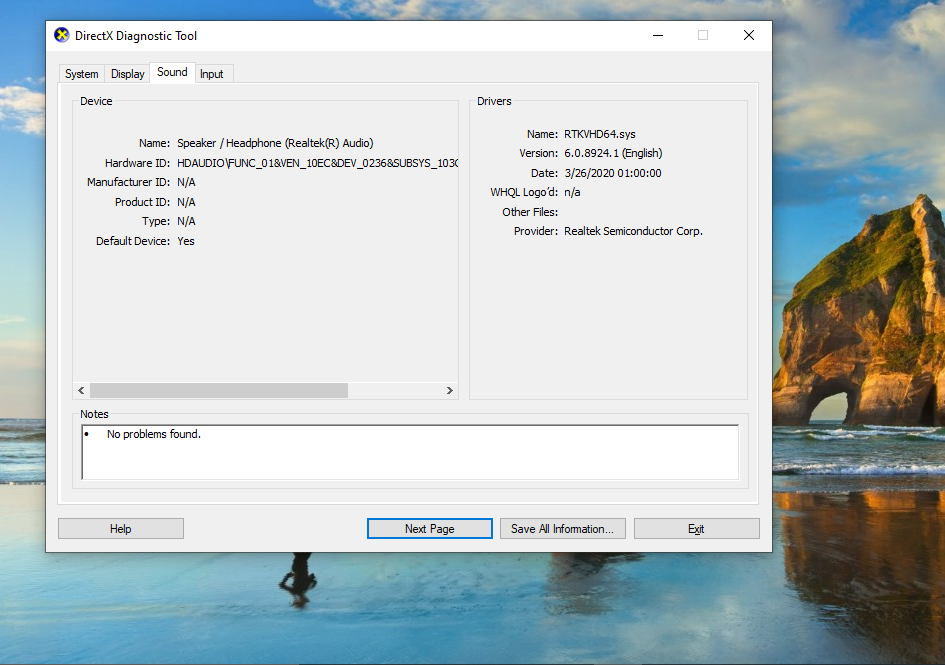Image resolution: width=945 pixels, height=665 pixels.
Task: Go to the Input tab
Action: pyautogui.click(x=212, y=74)
